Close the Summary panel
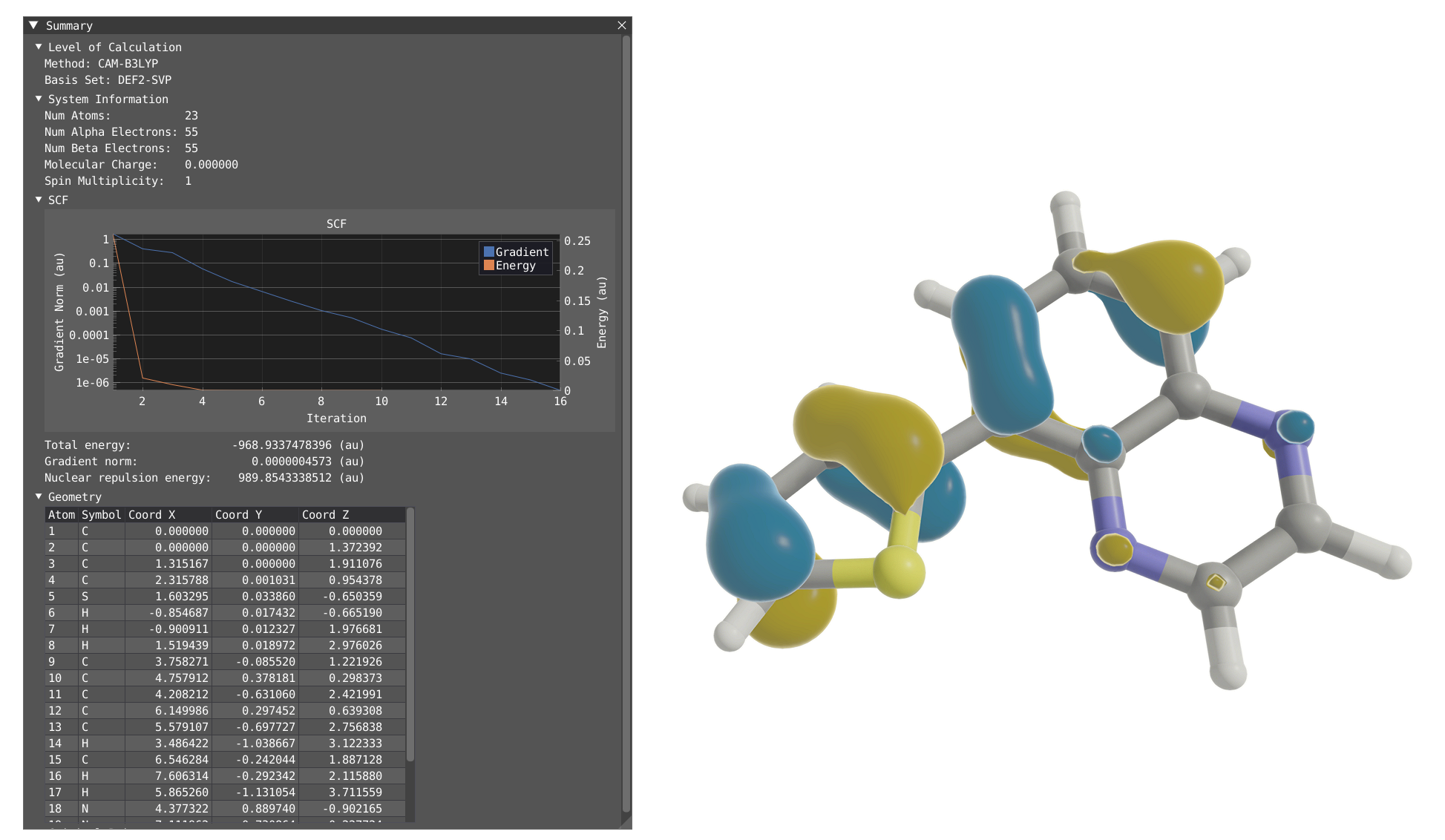Screen dimensions: 1445x840 pos(621,25)
